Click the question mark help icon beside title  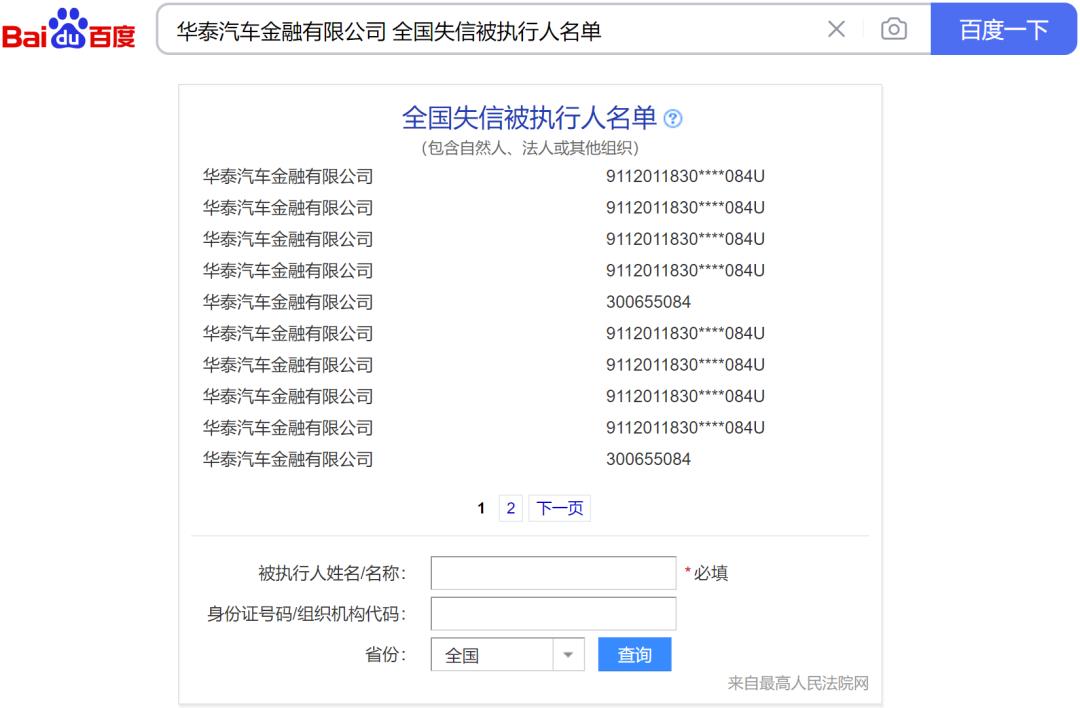click(675, 119)
